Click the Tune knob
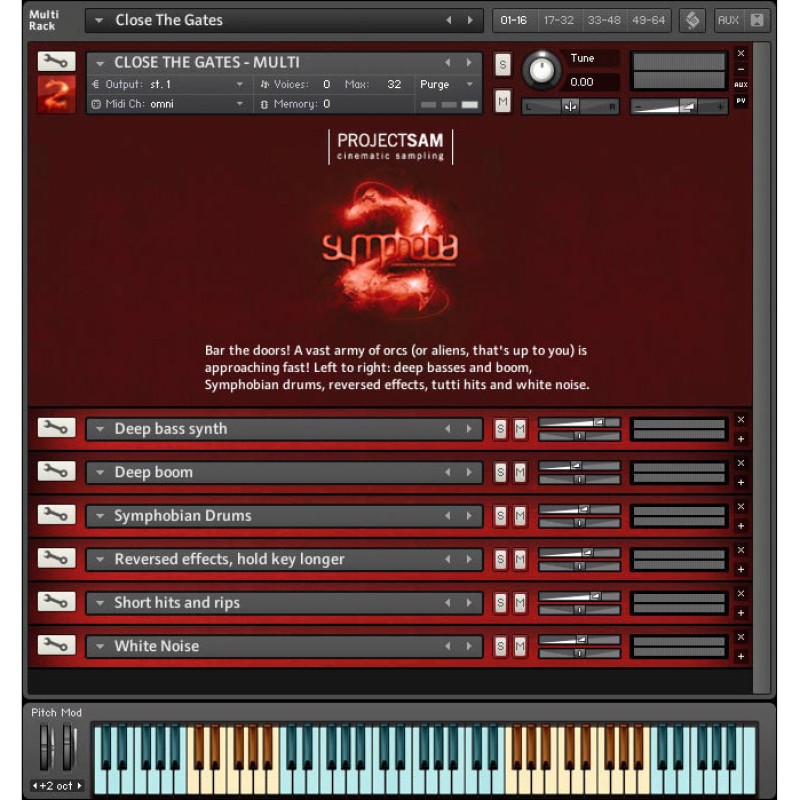The width and height of the screenshot is (800, 800). pos(542,69)
